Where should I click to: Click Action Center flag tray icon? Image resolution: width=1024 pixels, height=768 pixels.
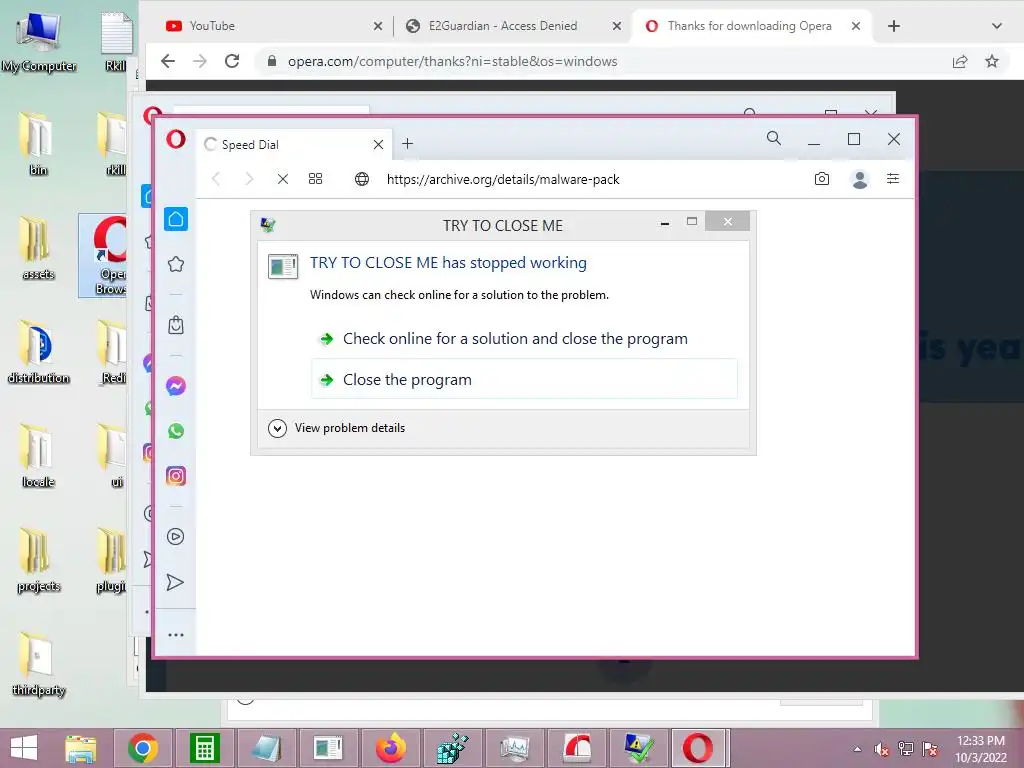[x=930, y=749]
